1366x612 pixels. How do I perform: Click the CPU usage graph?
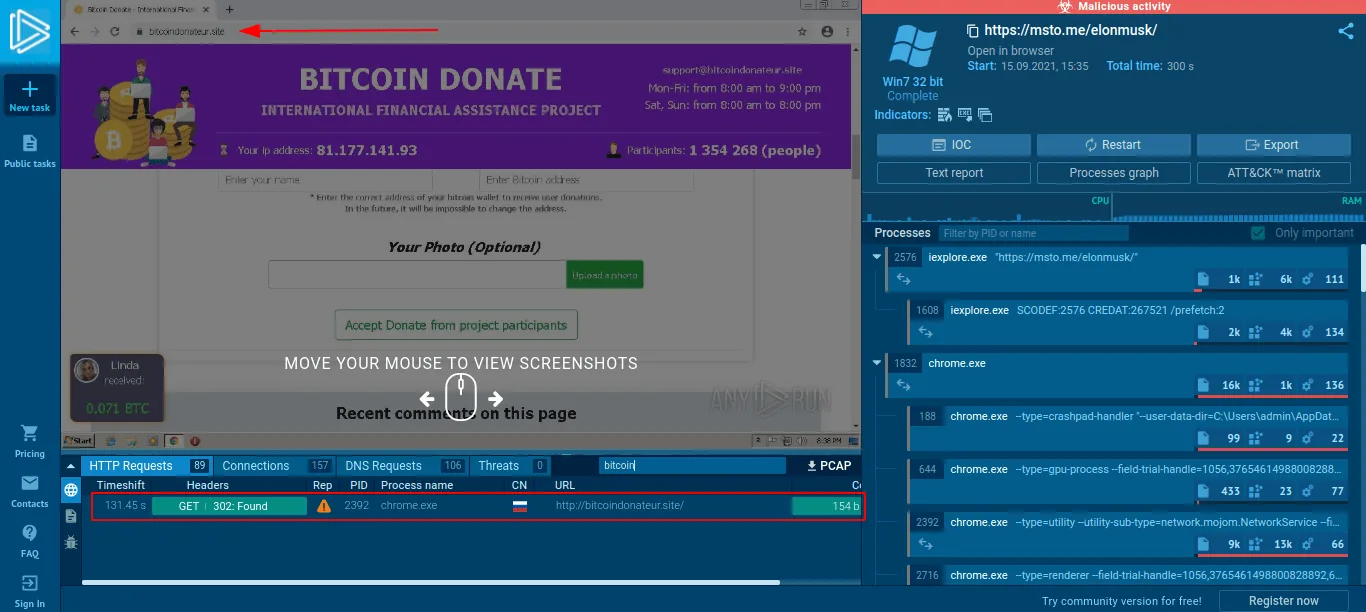click(987, 208)
